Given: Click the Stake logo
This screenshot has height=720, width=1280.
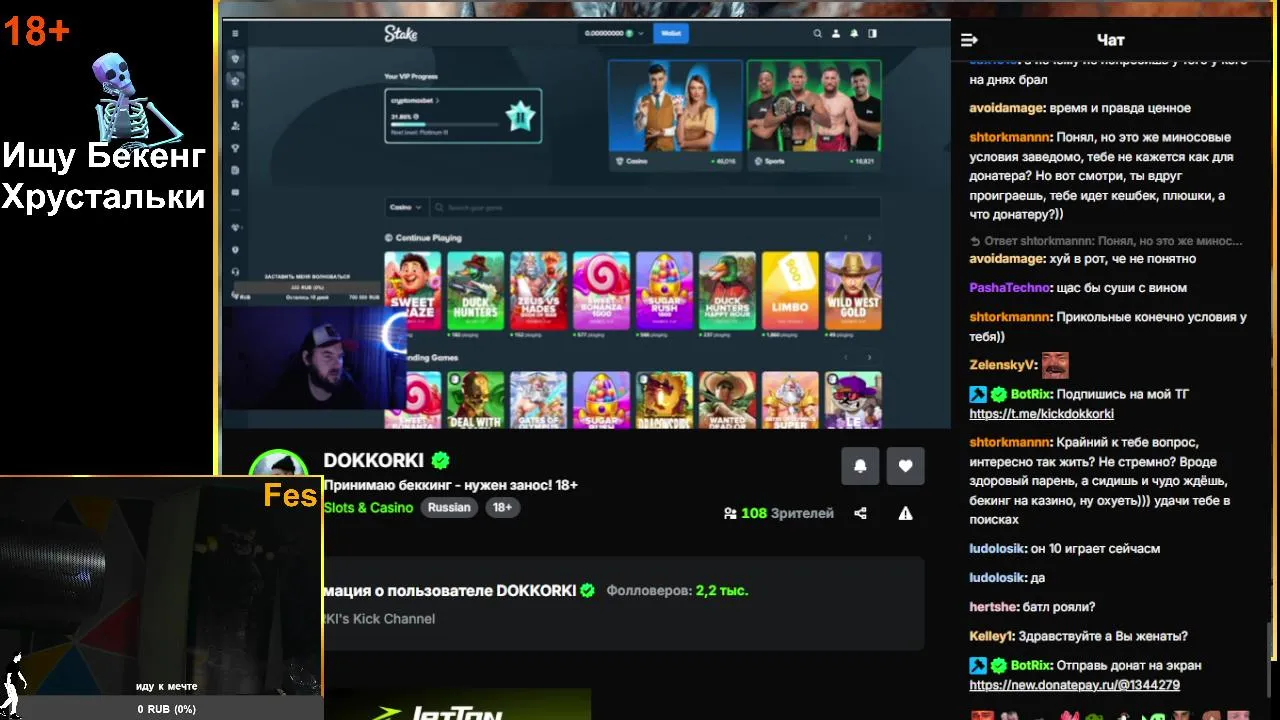Looking at the screenshot, I should point(401,33).
